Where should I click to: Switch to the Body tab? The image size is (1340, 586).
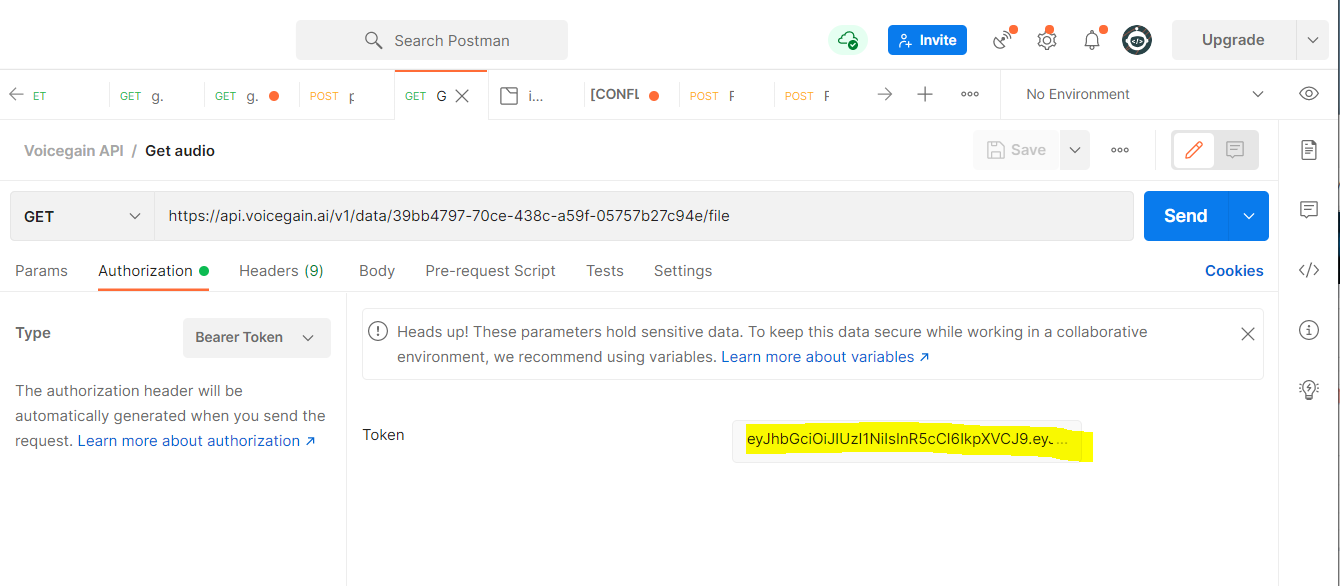point(377,271)
